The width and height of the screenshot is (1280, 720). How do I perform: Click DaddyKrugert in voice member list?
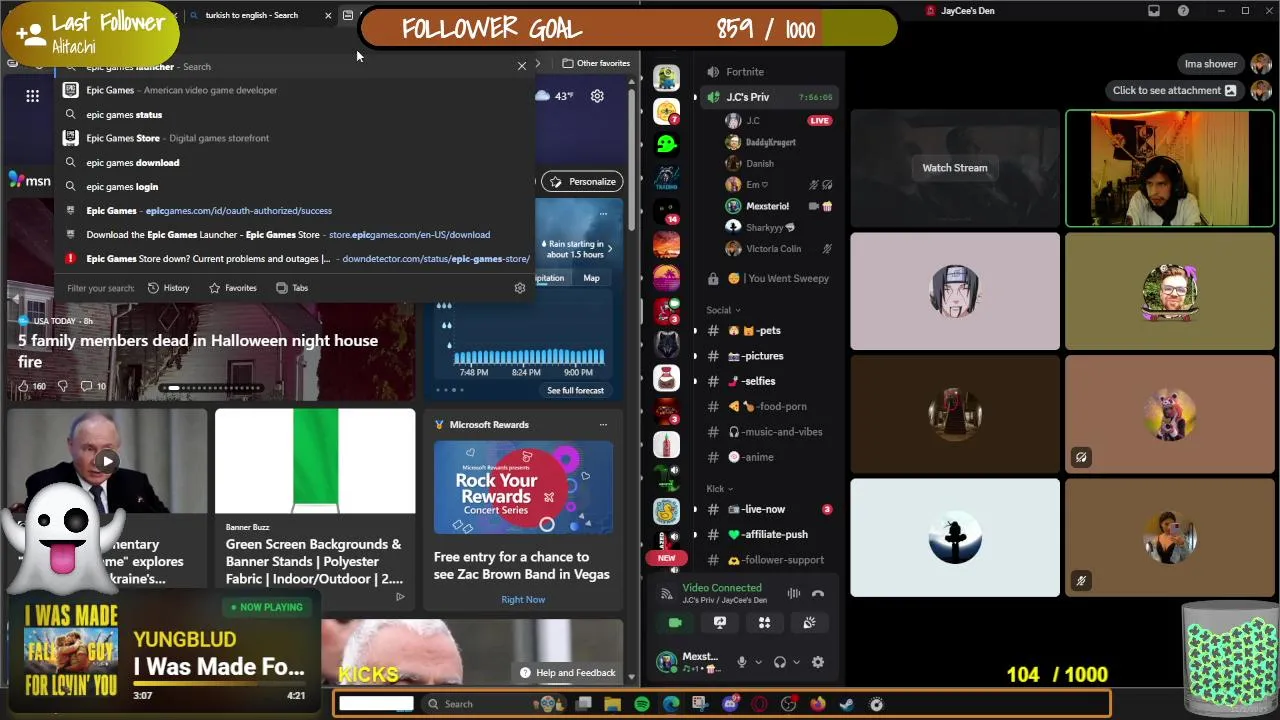[770, 142]
